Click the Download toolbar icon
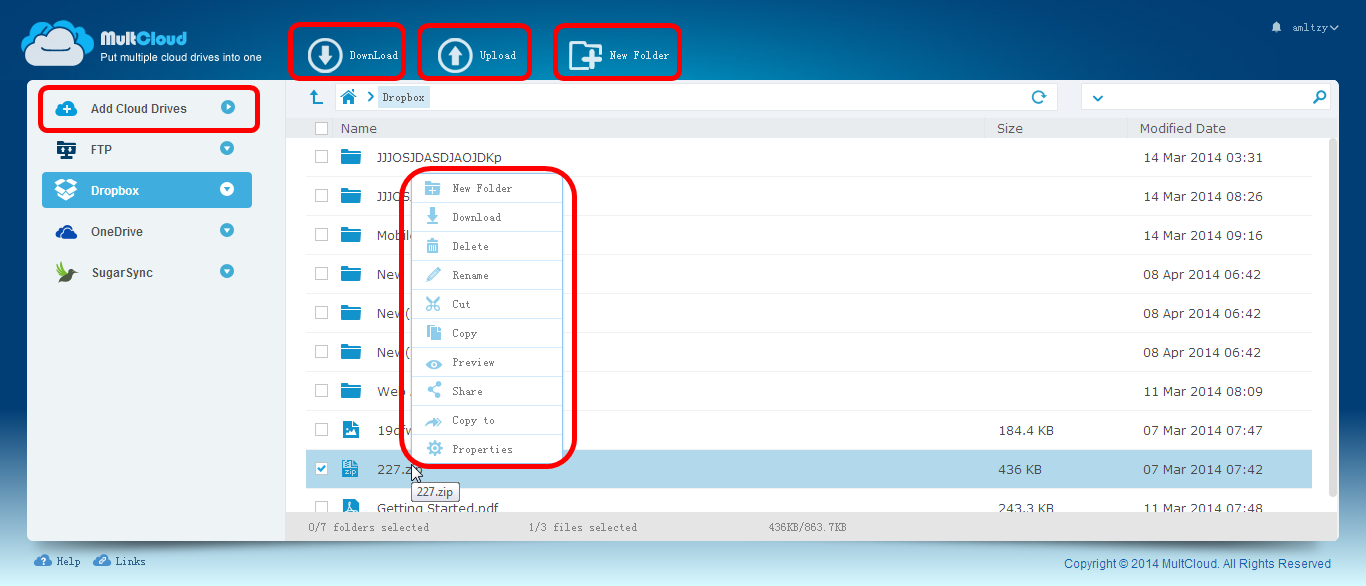Viewport: 1366px width, 586px height. click(x=325, y=55)
